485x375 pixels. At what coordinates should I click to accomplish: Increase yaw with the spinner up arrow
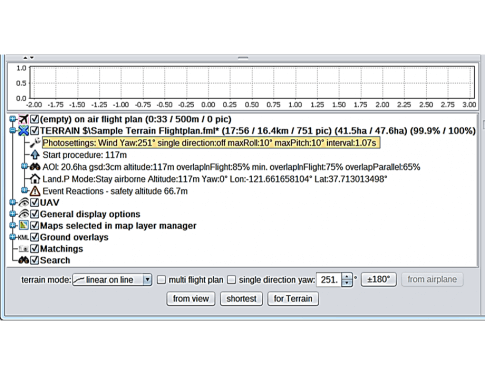point(347,276)
